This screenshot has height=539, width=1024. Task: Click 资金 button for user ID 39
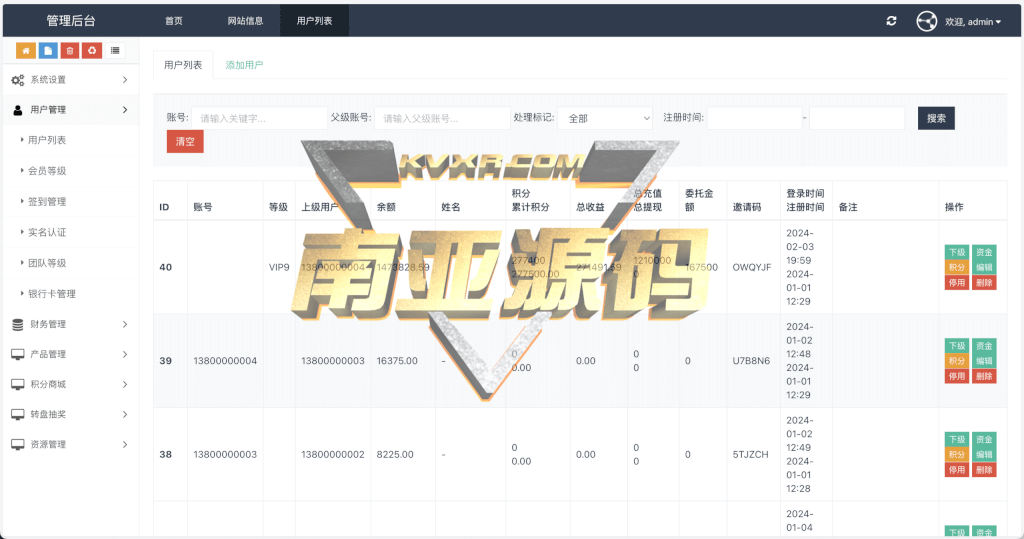tap(984, 346)
